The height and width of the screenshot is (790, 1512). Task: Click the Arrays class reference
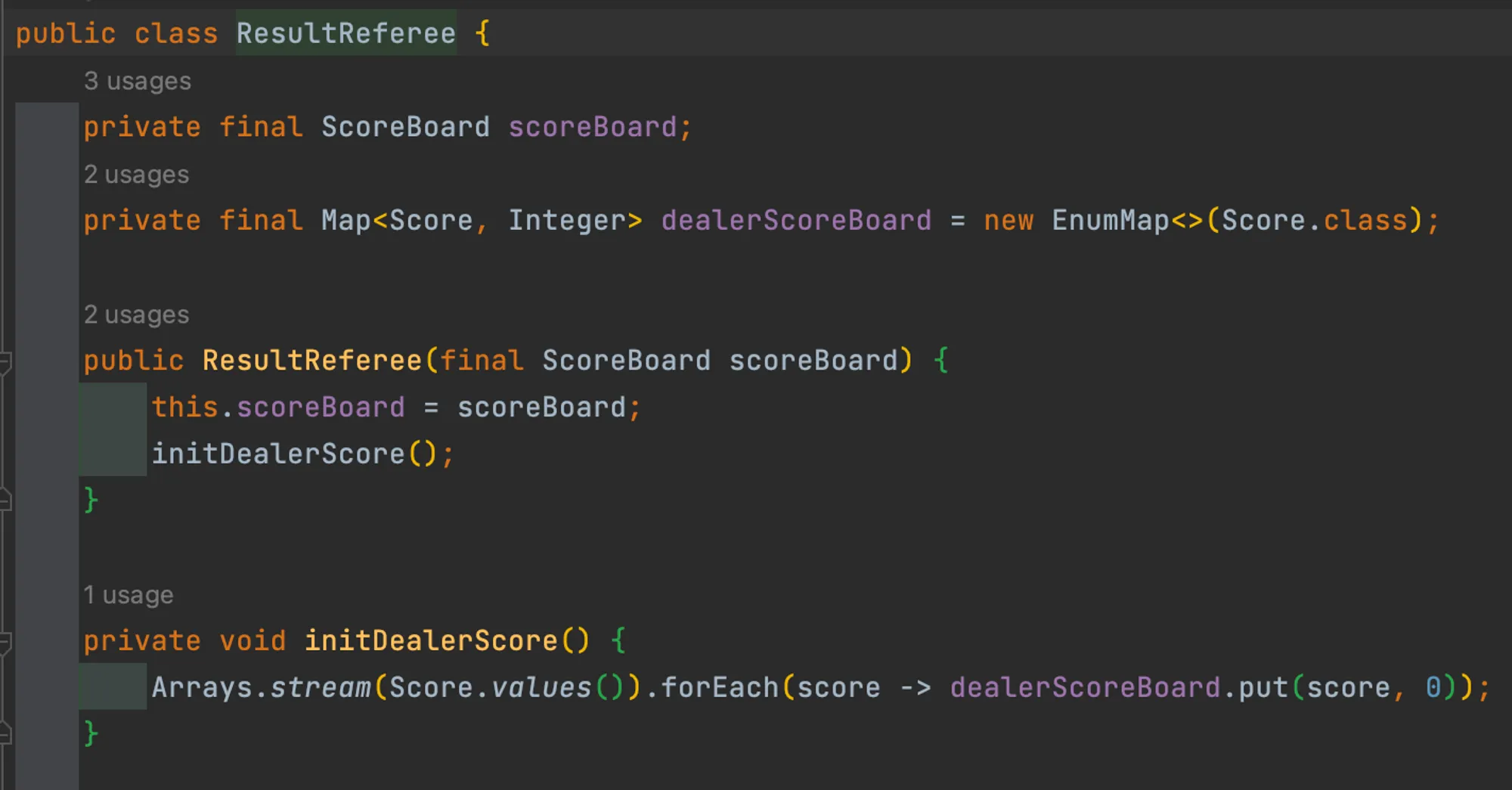coord(201,688)
